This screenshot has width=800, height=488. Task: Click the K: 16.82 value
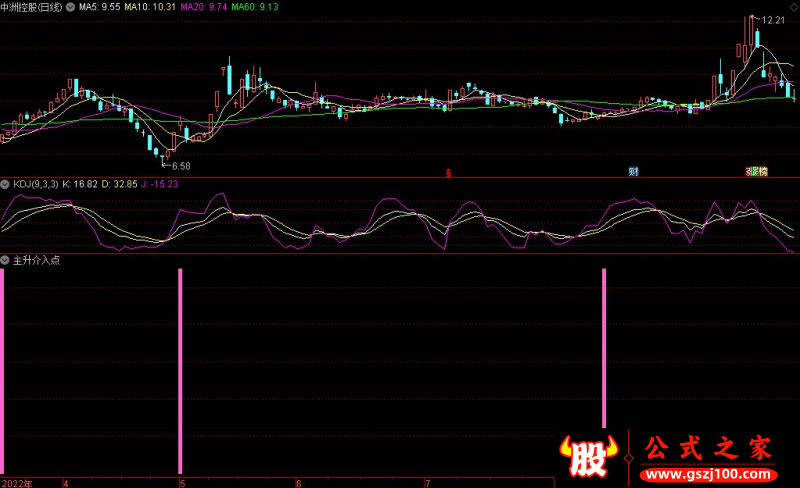(x=80, y=184)
